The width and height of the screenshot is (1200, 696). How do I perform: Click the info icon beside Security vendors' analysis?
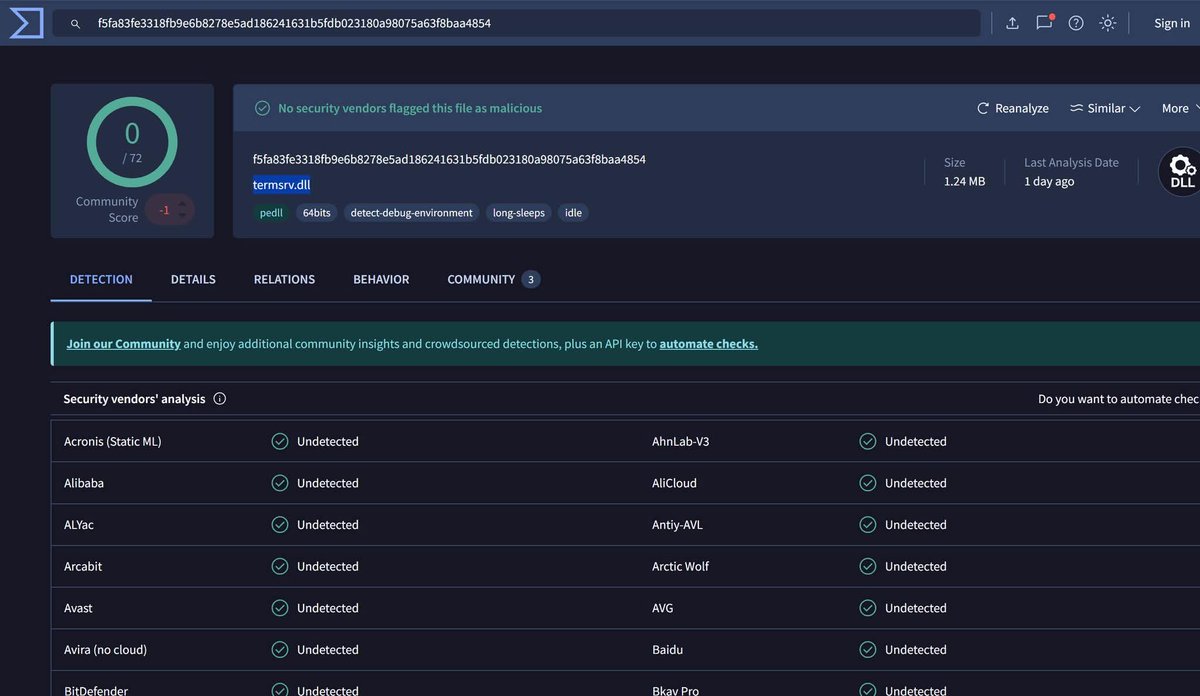click(220, 399)
